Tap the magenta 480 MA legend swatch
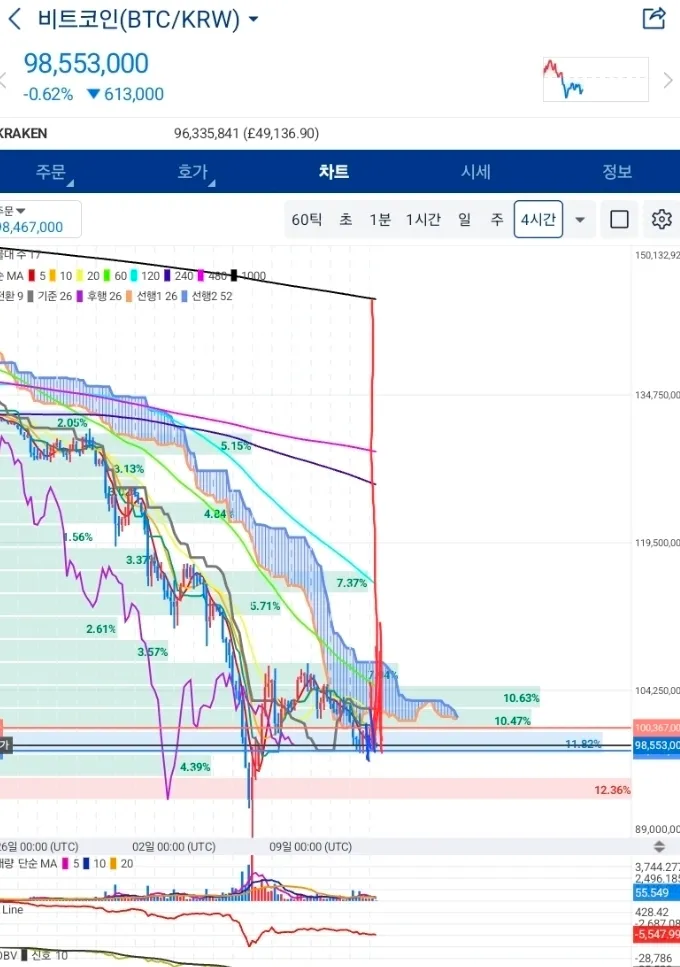 [x=201, y=275]
